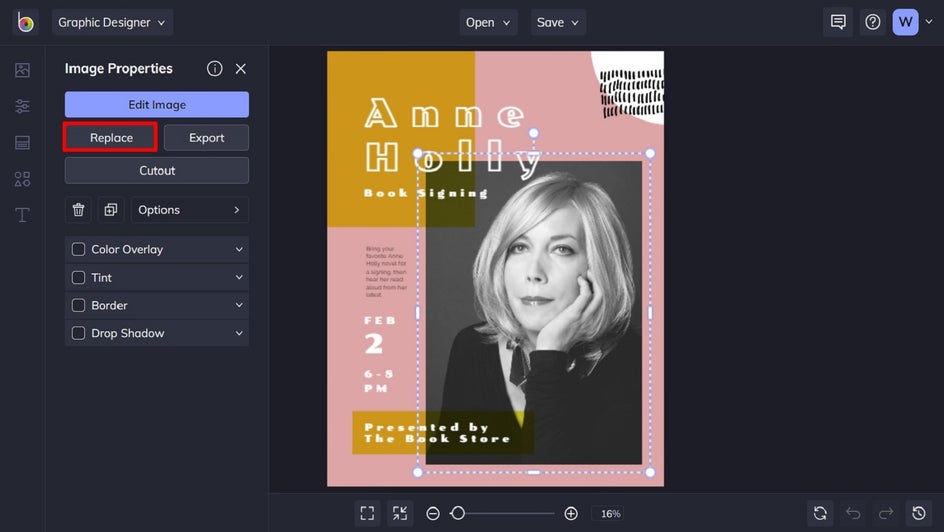
Task: Open the history clock icon
Action: click(x=919, y=513)
